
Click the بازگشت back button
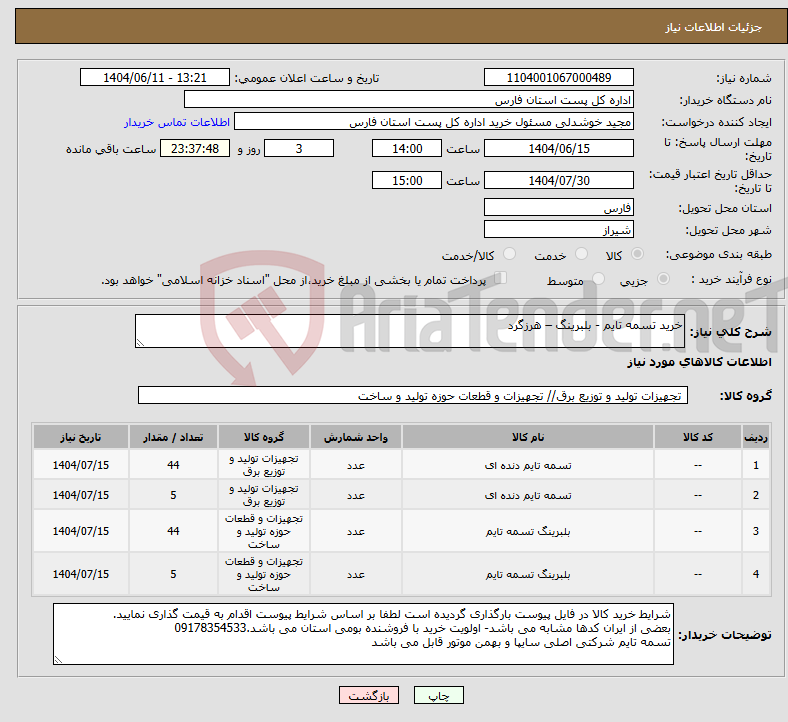[369, 695]
